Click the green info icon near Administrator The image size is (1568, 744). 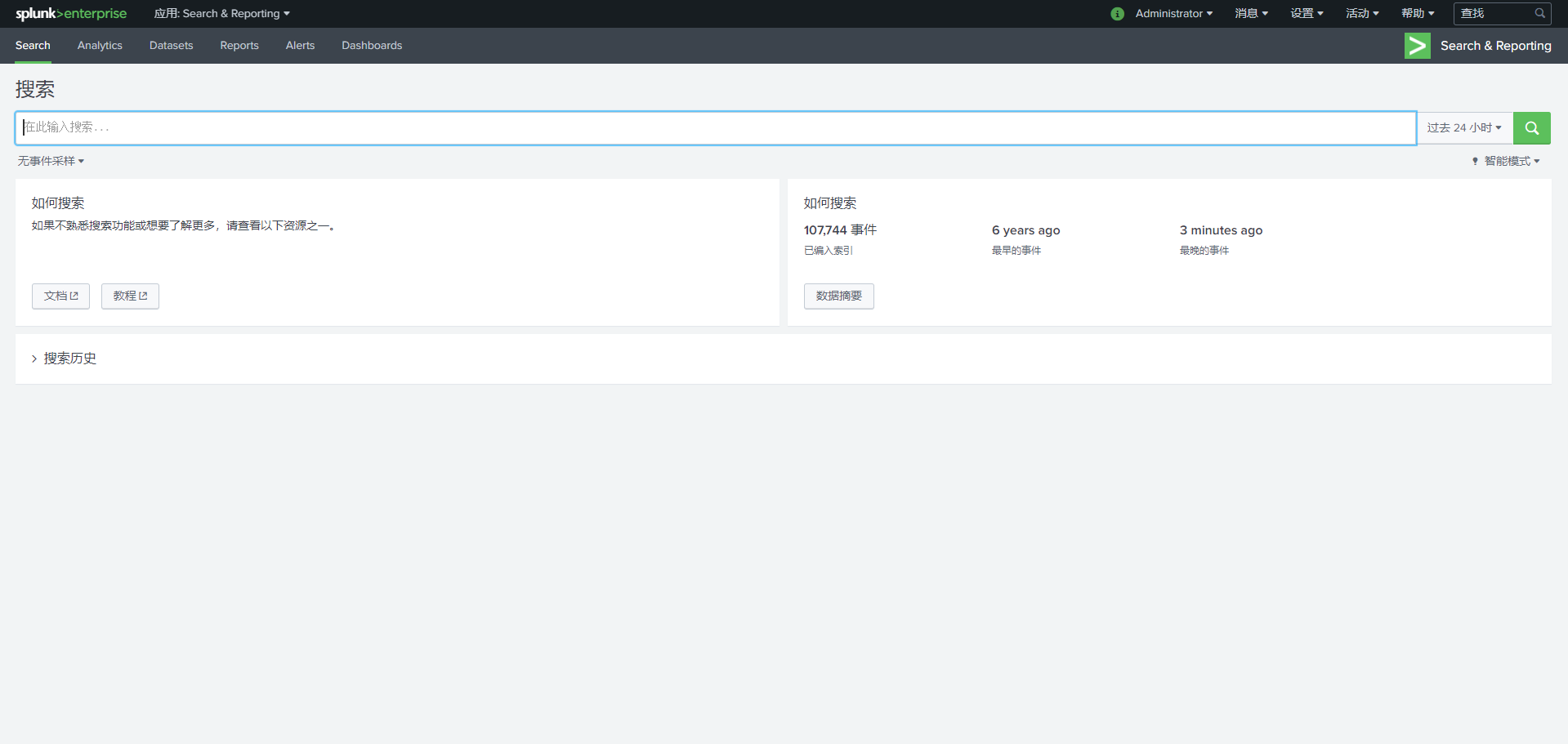1116,13
